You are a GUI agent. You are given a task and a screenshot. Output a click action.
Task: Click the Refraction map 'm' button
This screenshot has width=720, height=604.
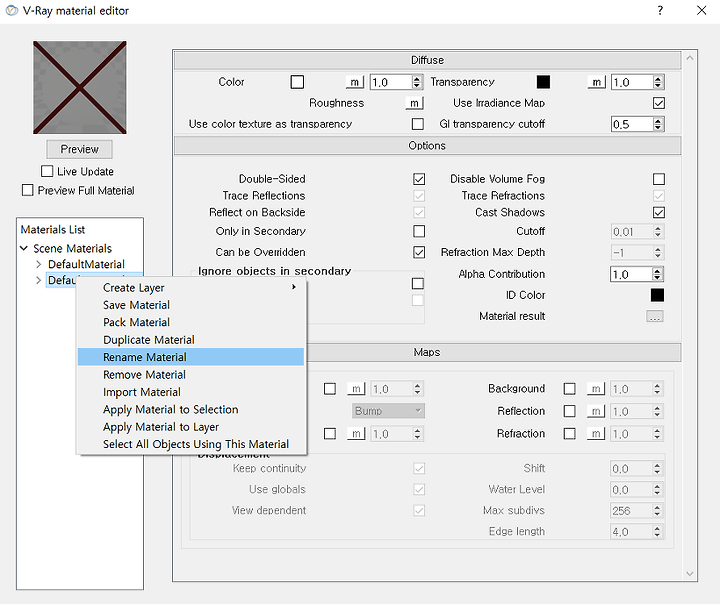596,434
